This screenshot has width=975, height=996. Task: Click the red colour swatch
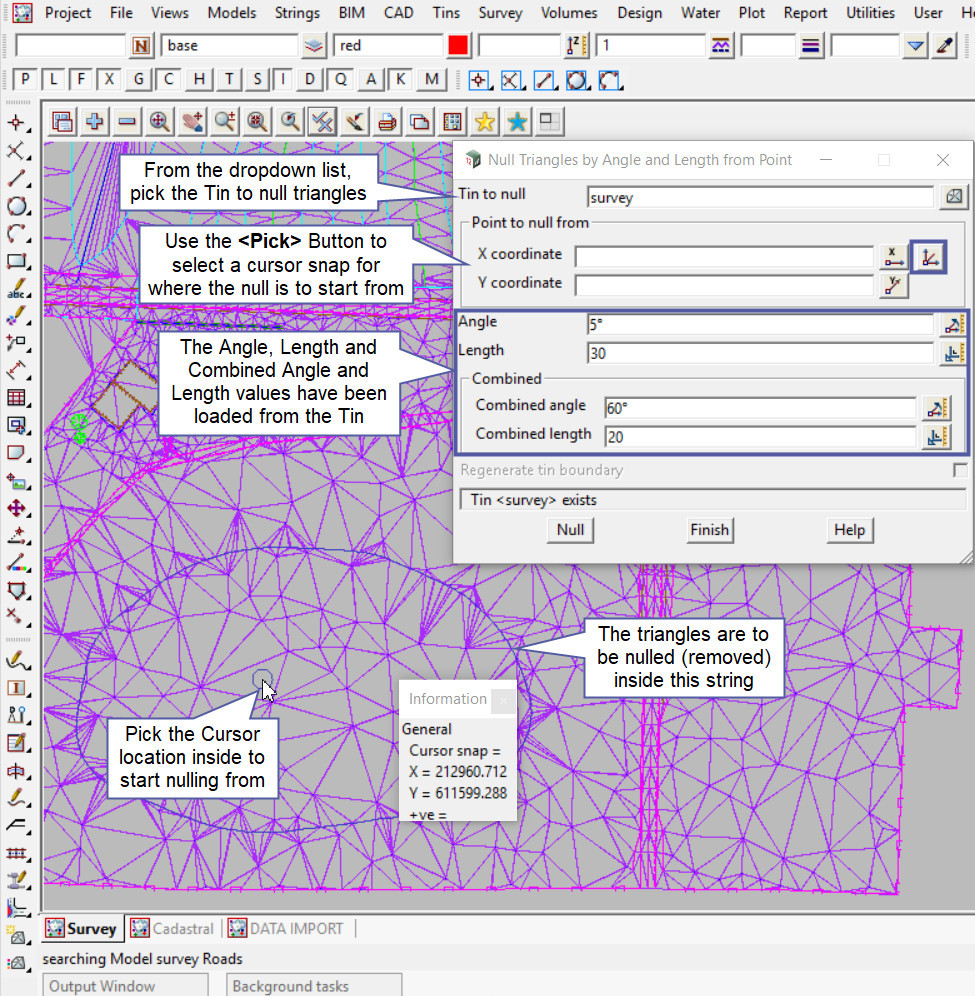pos(458,46)
